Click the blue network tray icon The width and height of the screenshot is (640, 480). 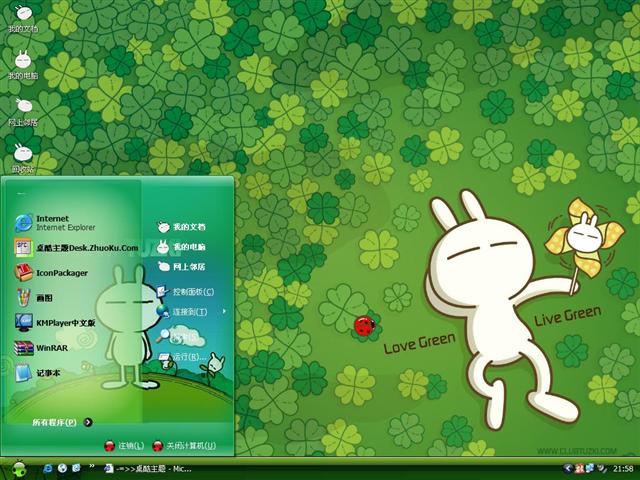click(x=590, y=468)
